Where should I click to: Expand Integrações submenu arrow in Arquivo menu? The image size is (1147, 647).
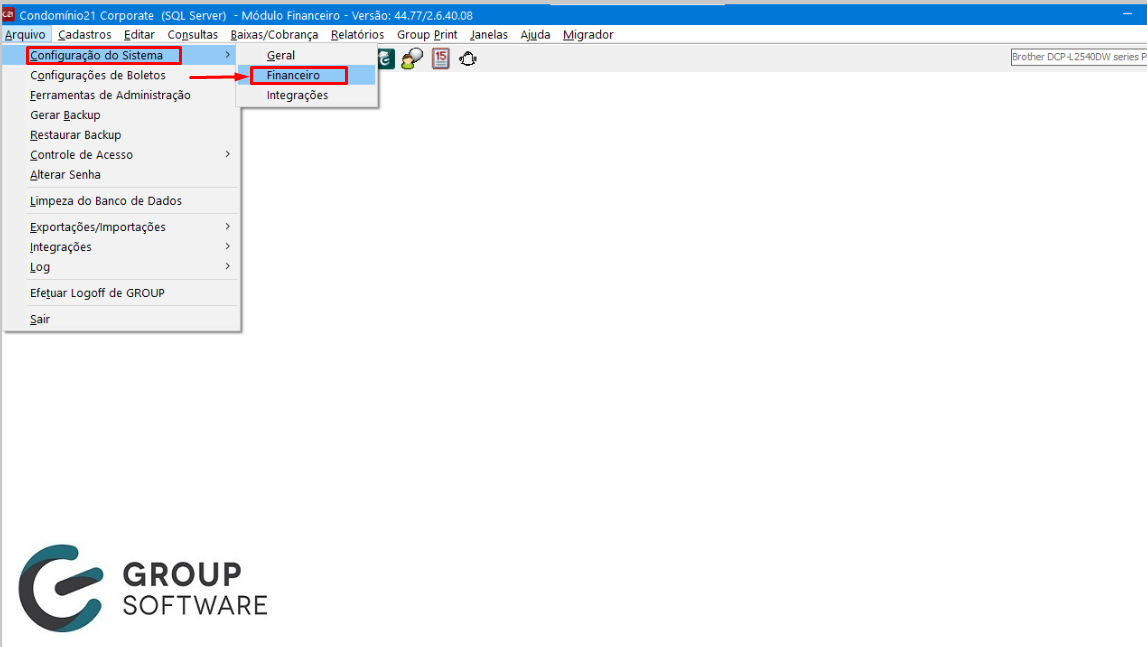pyautogui.click(x=227, y=246)
